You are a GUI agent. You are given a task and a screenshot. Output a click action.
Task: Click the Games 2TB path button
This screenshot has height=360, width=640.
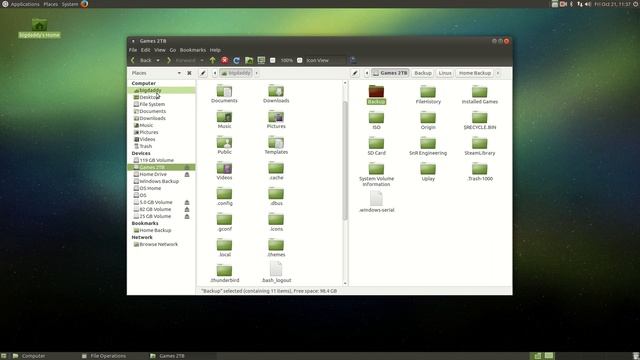click(x=390, y=73)
